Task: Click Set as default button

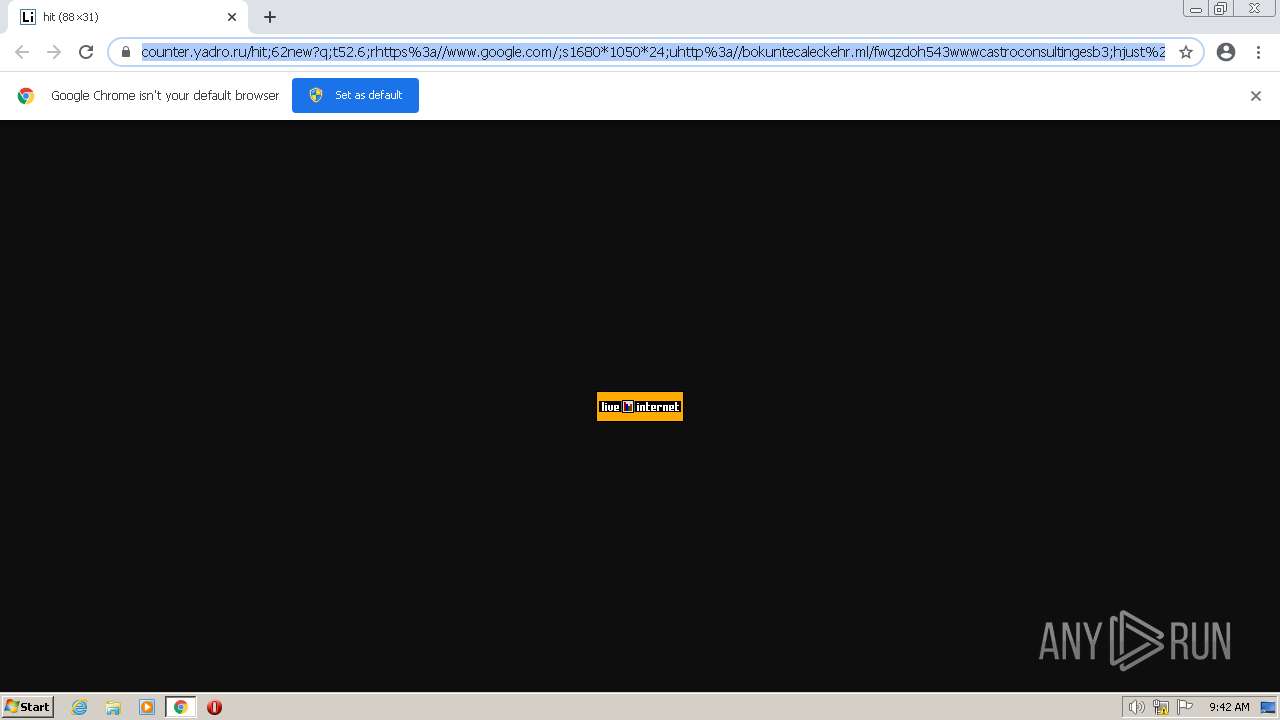Action: 355,95
